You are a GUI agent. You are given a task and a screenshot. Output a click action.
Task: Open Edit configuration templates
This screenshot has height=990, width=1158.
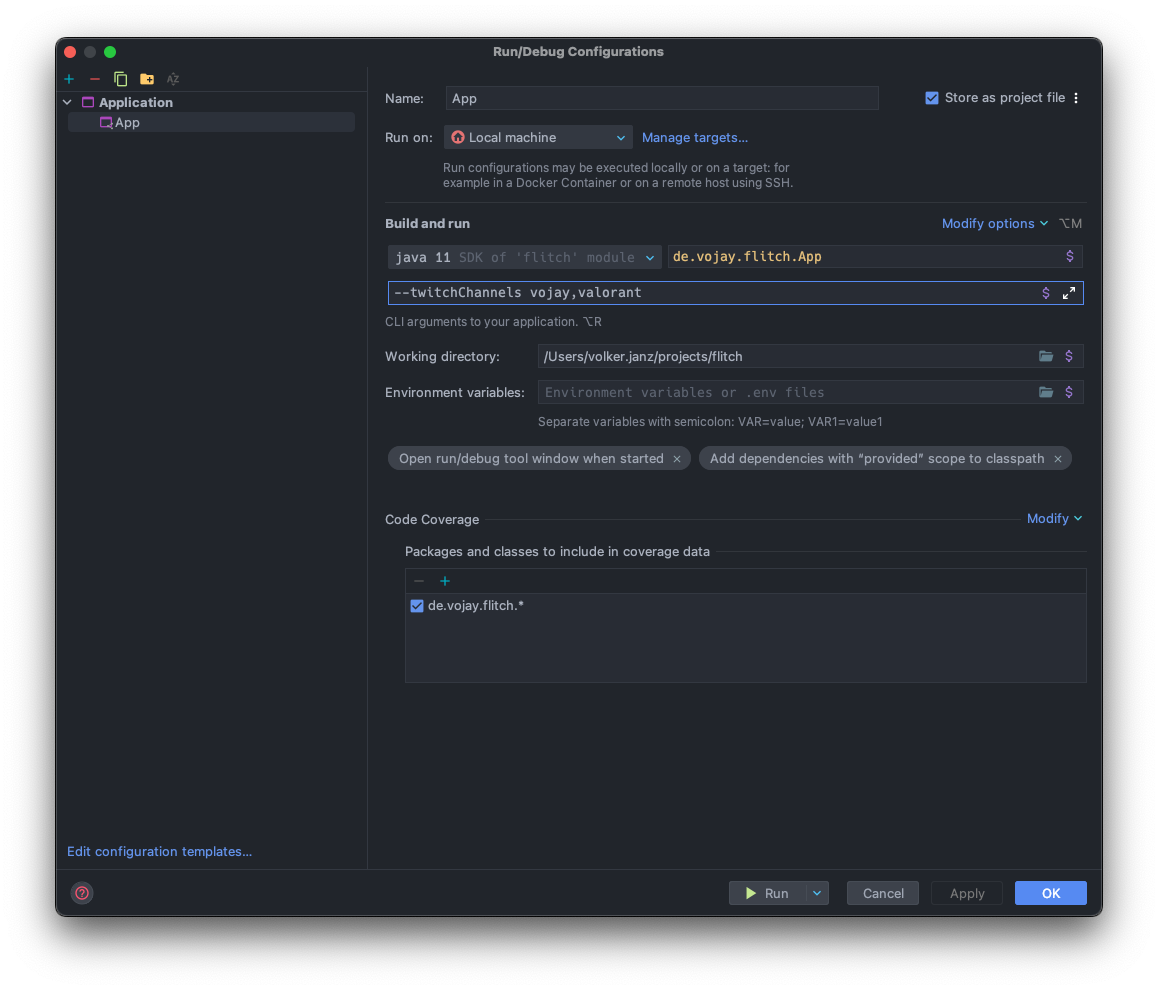pyautogui.click(x=159, y=851)
